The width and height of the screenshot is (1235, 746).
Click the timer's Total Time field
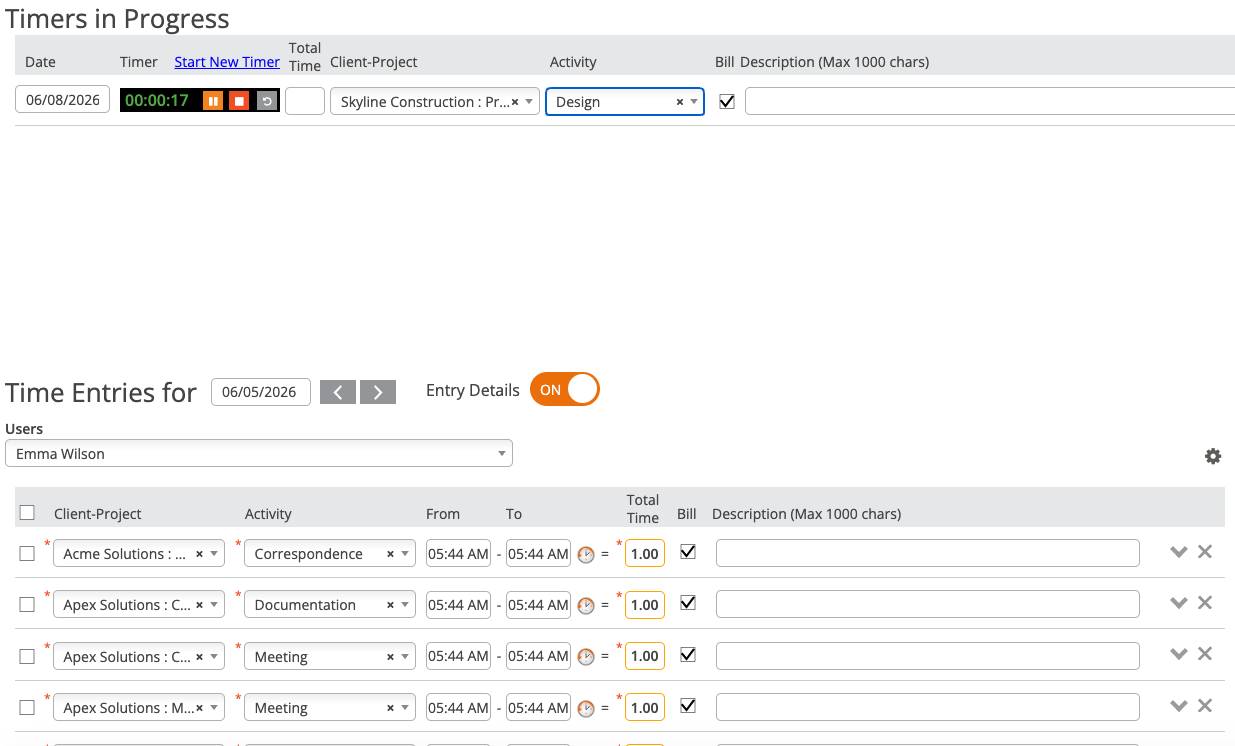coord(305,101)
